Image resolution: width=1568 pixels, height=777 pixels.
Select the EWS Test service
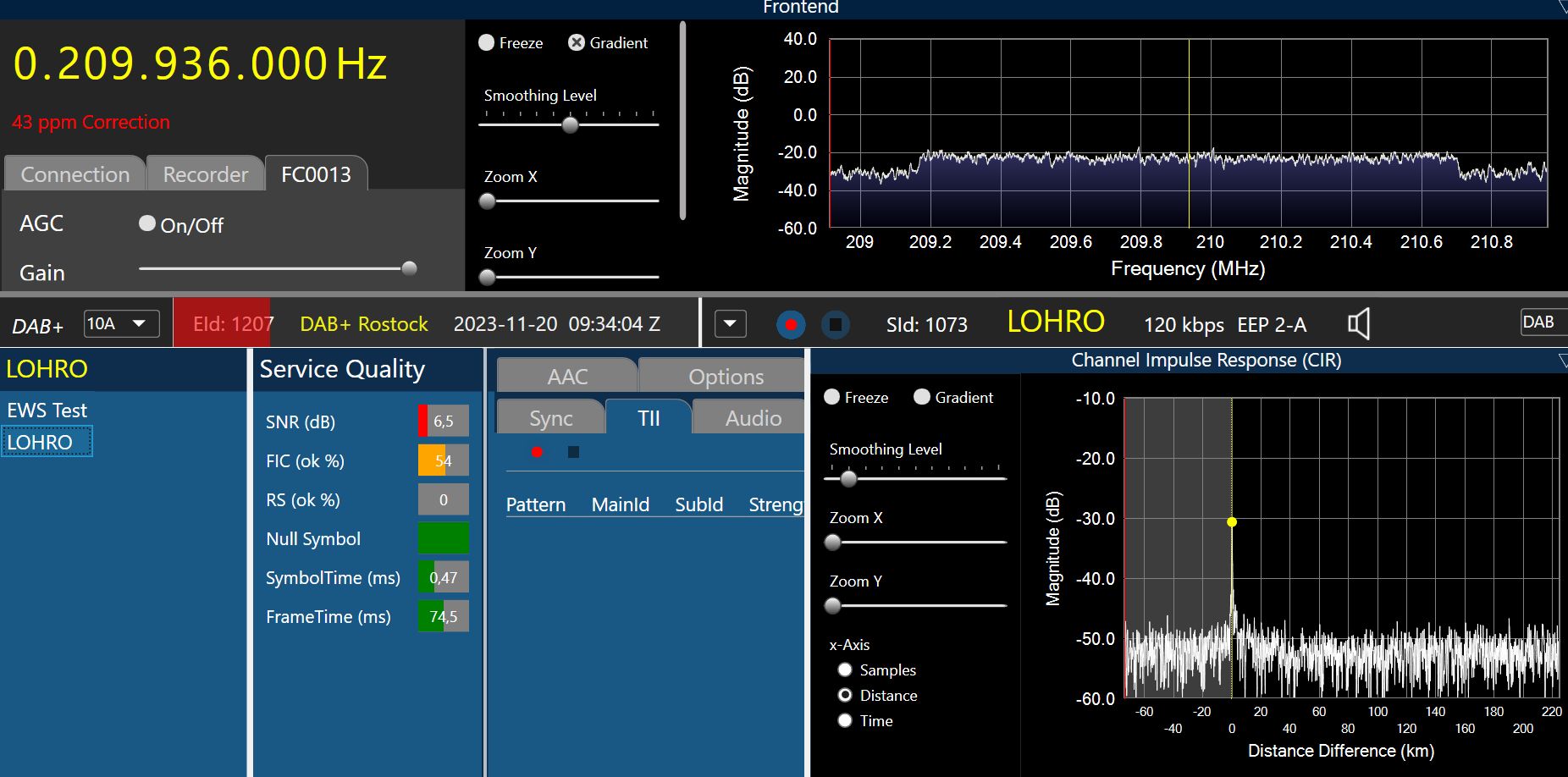click(x=47, y=411)
